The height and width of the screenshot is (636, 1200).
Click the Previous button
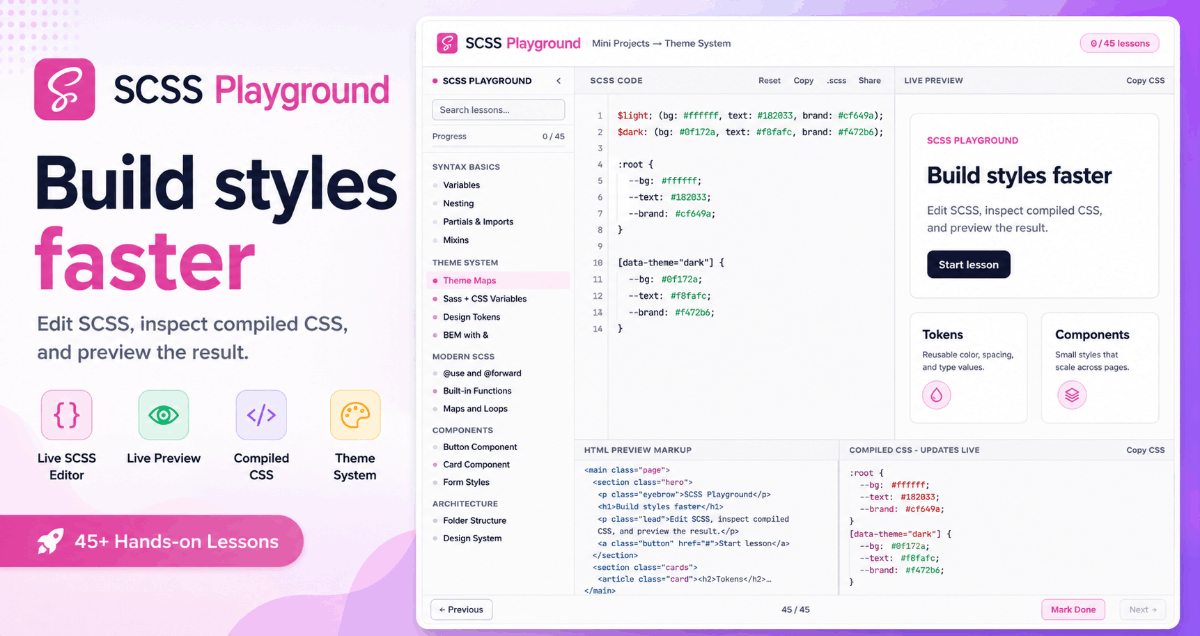tap(461, 609)
